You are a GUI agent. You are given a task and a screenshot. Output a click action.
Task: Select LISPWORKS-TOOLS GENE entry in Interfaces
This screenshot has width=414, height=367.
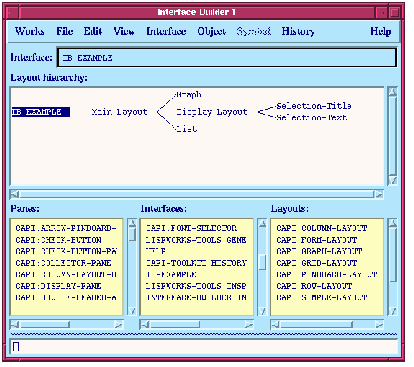click(196, 240)
